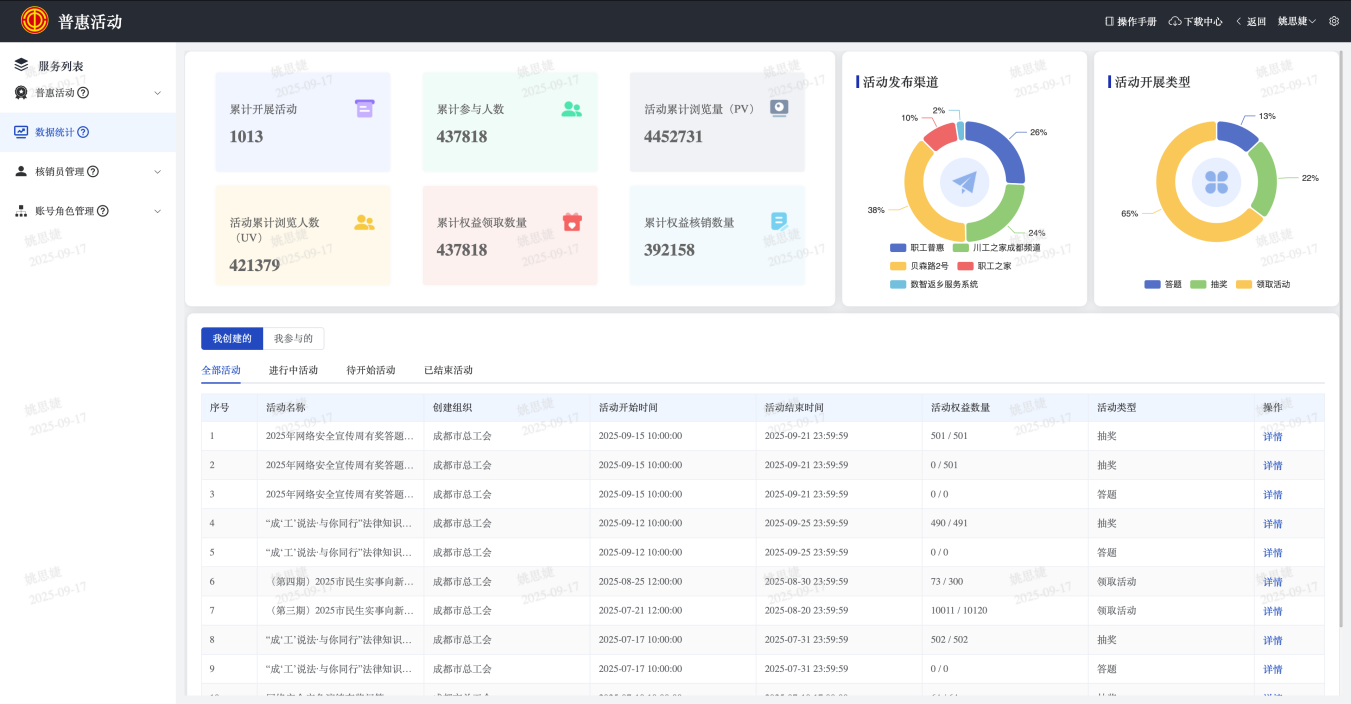Select the 进行中活动 tab
This screenshot has height=704, width=1351.
tap(293, 370)
